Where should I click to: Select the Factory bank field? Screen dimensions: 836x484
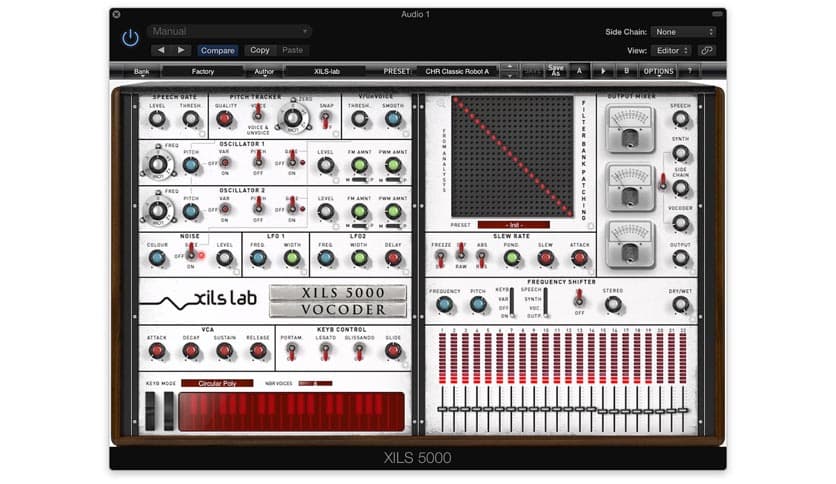click(203, 71)
